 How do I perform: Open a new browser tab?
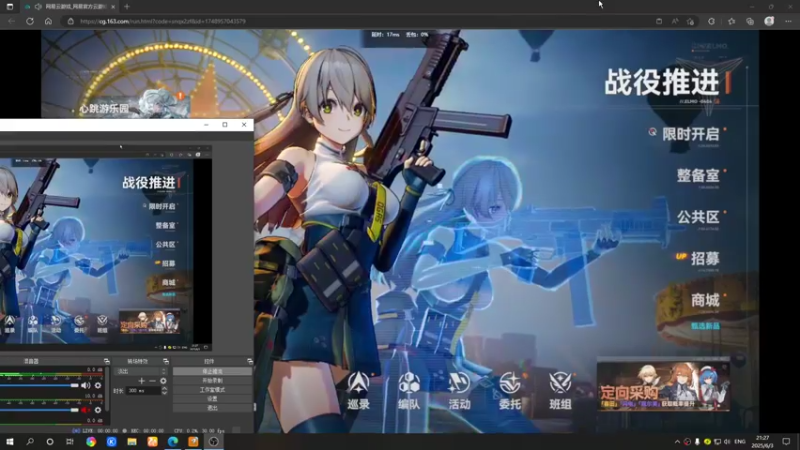pyautogui.click(x=127, y=7)
